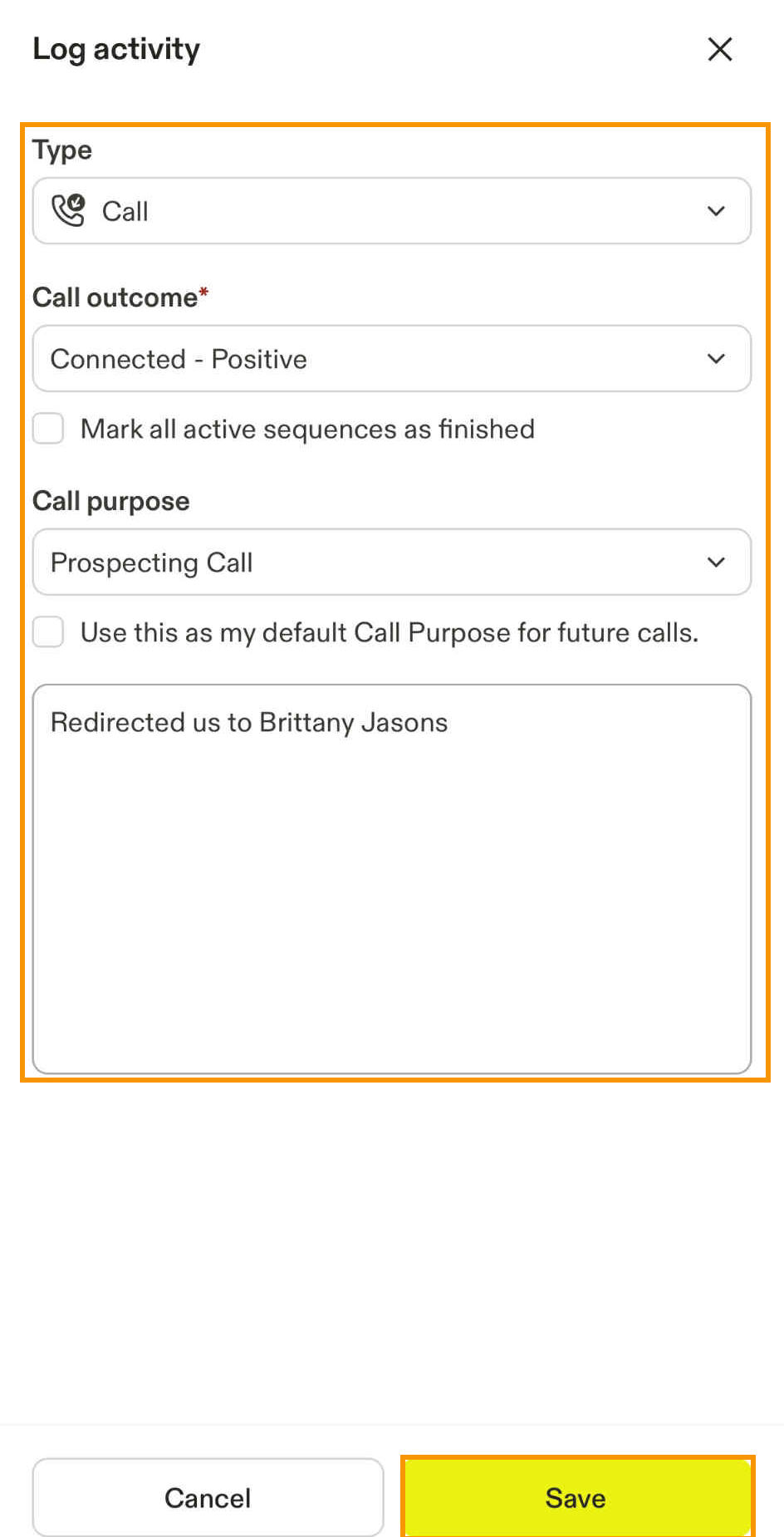Click the required asterisk on Call outcome
The height and width of the screenshot is (1537, 784).
click(203, 292)
